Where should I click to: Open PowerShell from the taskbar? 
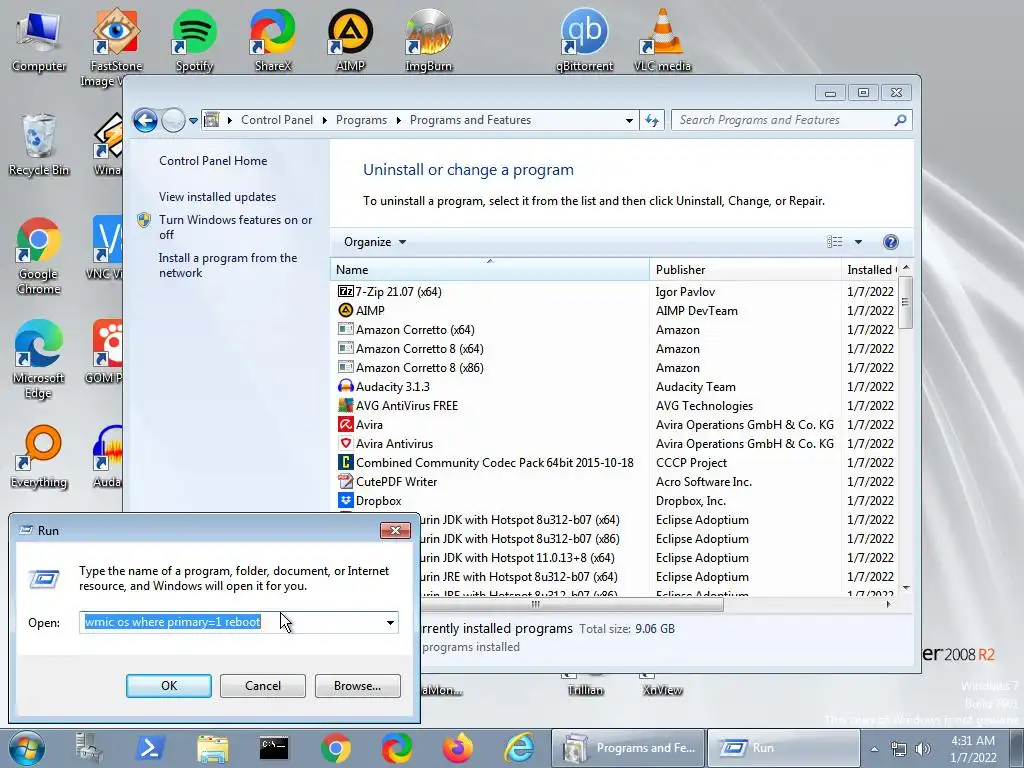click(150, 748)
